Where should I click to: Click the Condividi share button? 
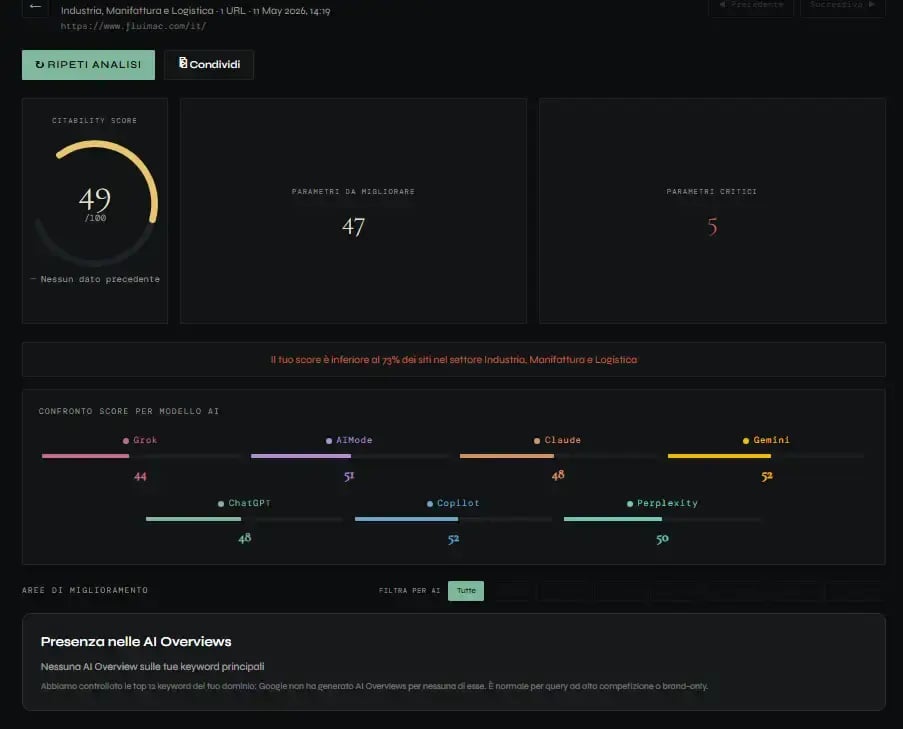click(208, 64)
